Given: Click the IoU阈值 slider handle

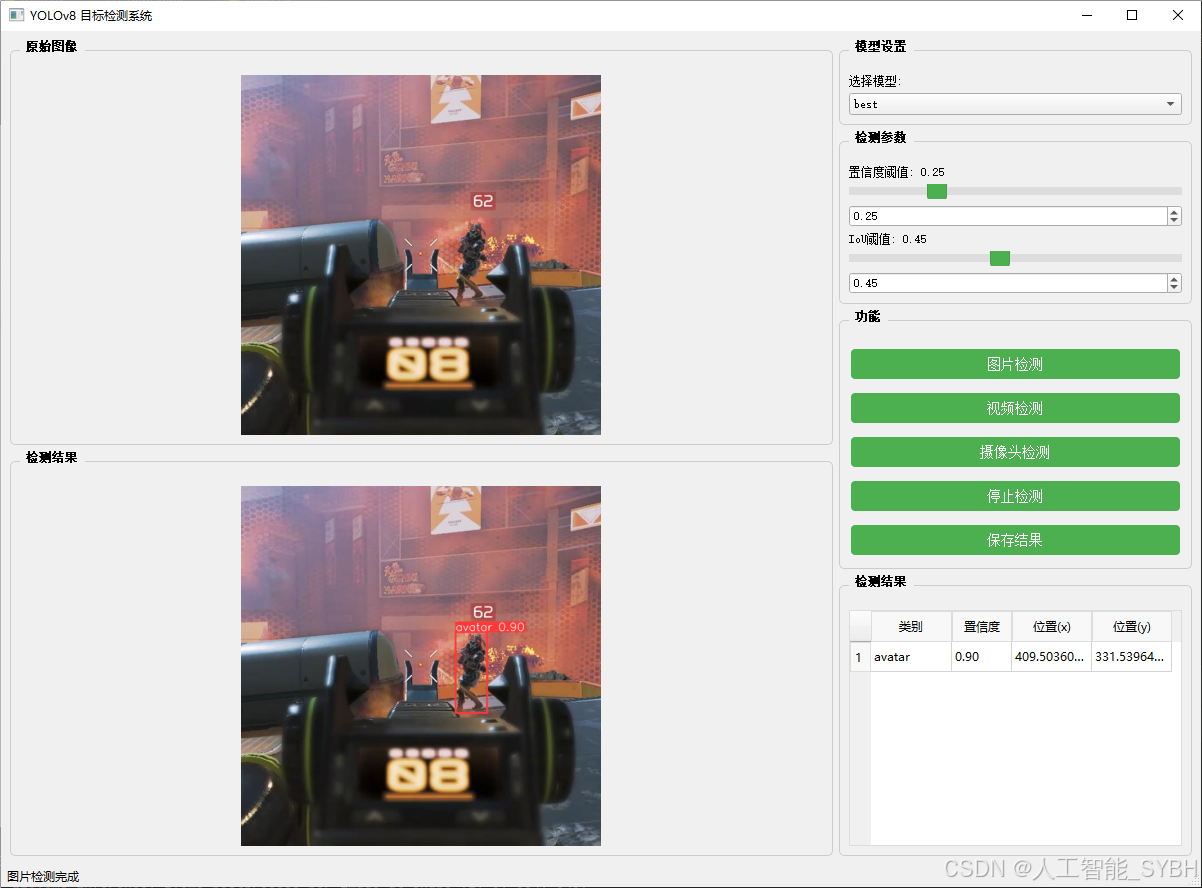Looking at the screenshot, I should pos(1000,258).
